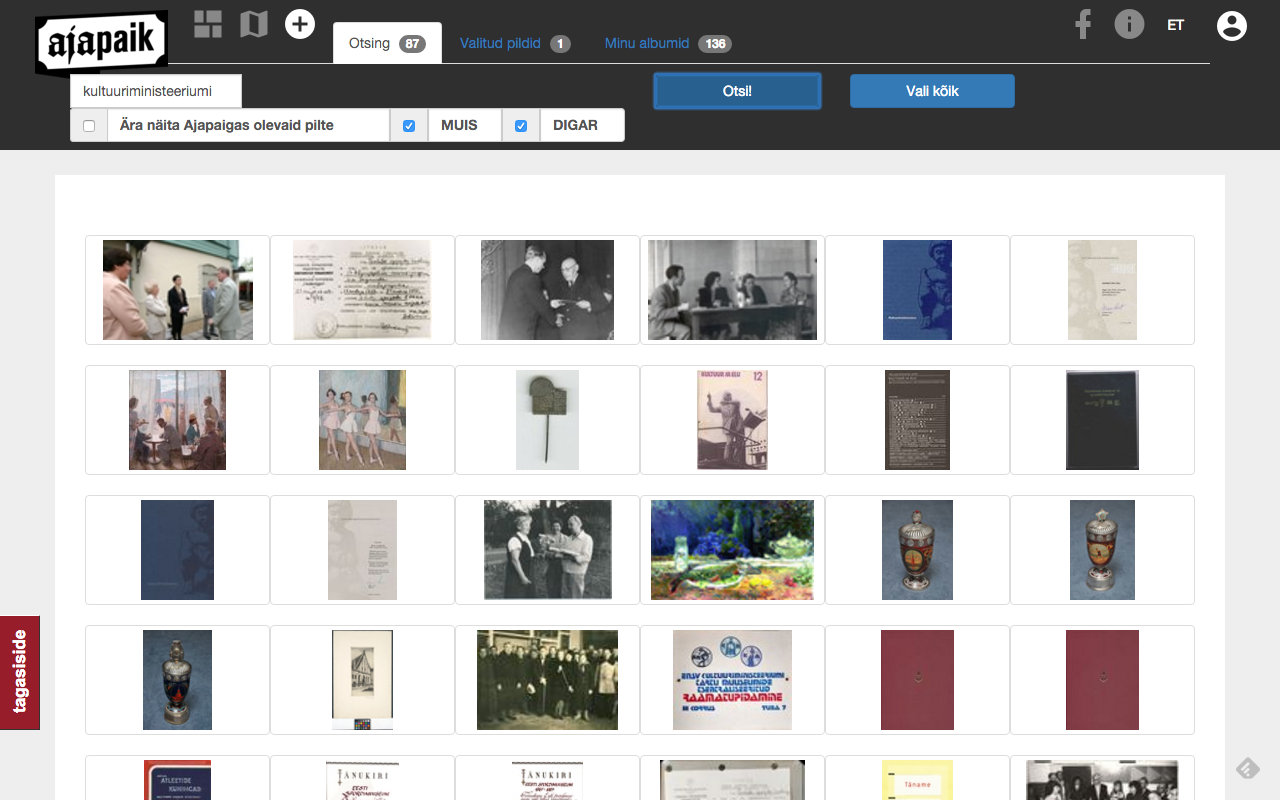Focus the search field containing kultuuriministeeriumi

pyautogui.click(x=156, y=91)
